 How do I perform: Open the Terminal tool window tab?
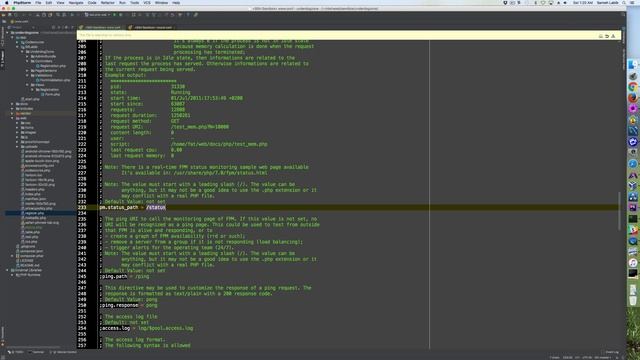click(37, 352)
